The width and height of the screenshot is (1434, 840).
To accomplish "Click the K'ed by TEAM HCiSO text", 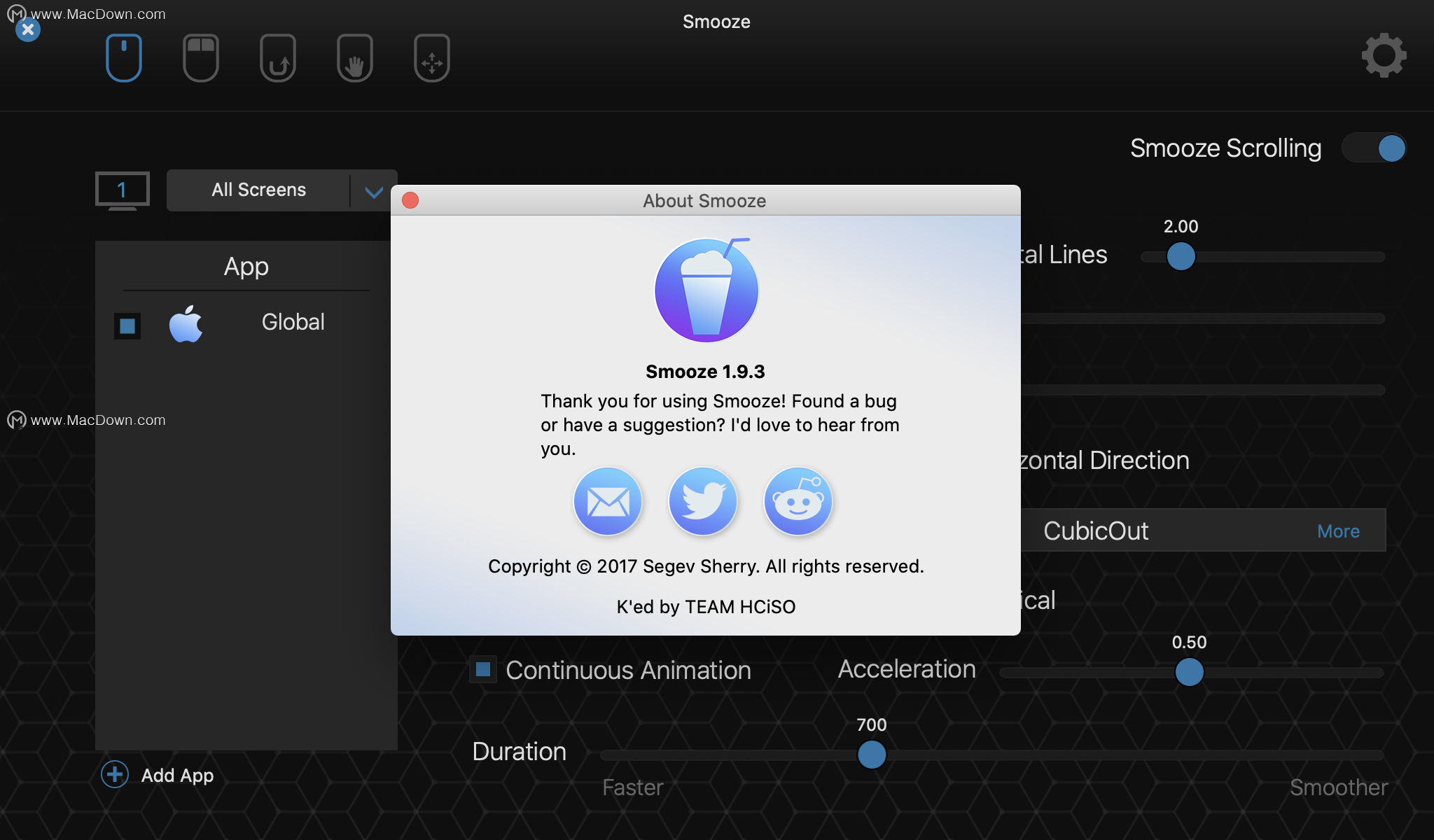I will (x=706, y=607).
